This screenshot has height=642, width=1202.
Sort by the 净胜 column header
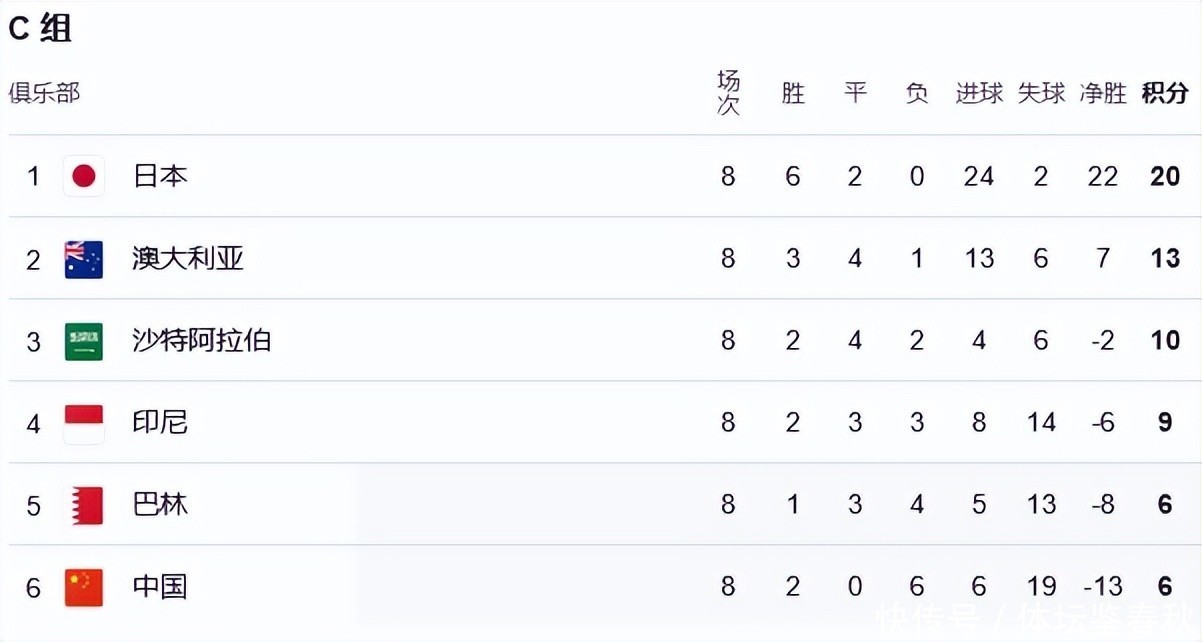pyautogui.click(x=1103, y=94)
